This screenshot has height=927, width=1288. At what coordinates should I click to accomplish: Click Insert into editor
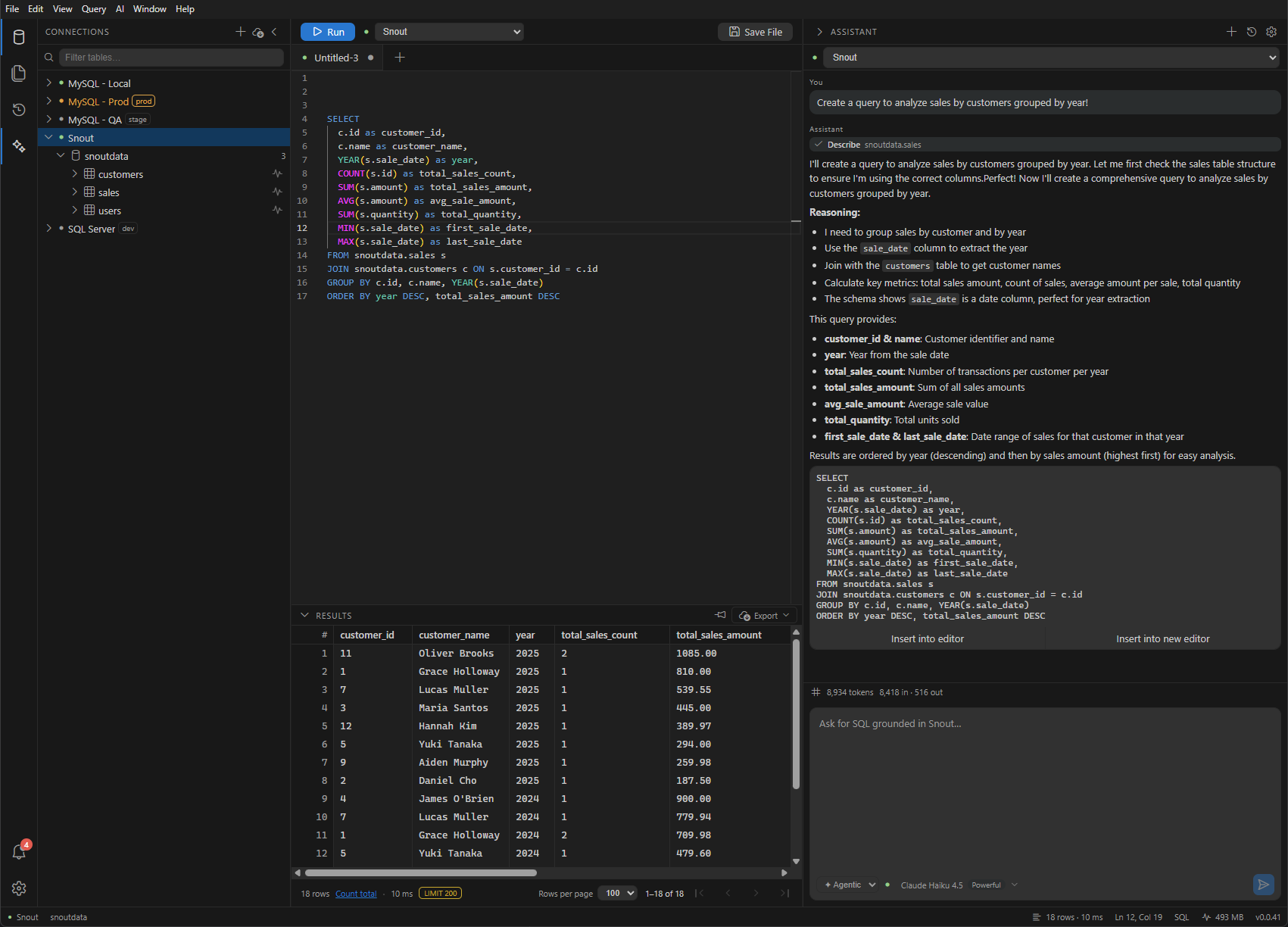pyautogui.click(x=928, y=639)
